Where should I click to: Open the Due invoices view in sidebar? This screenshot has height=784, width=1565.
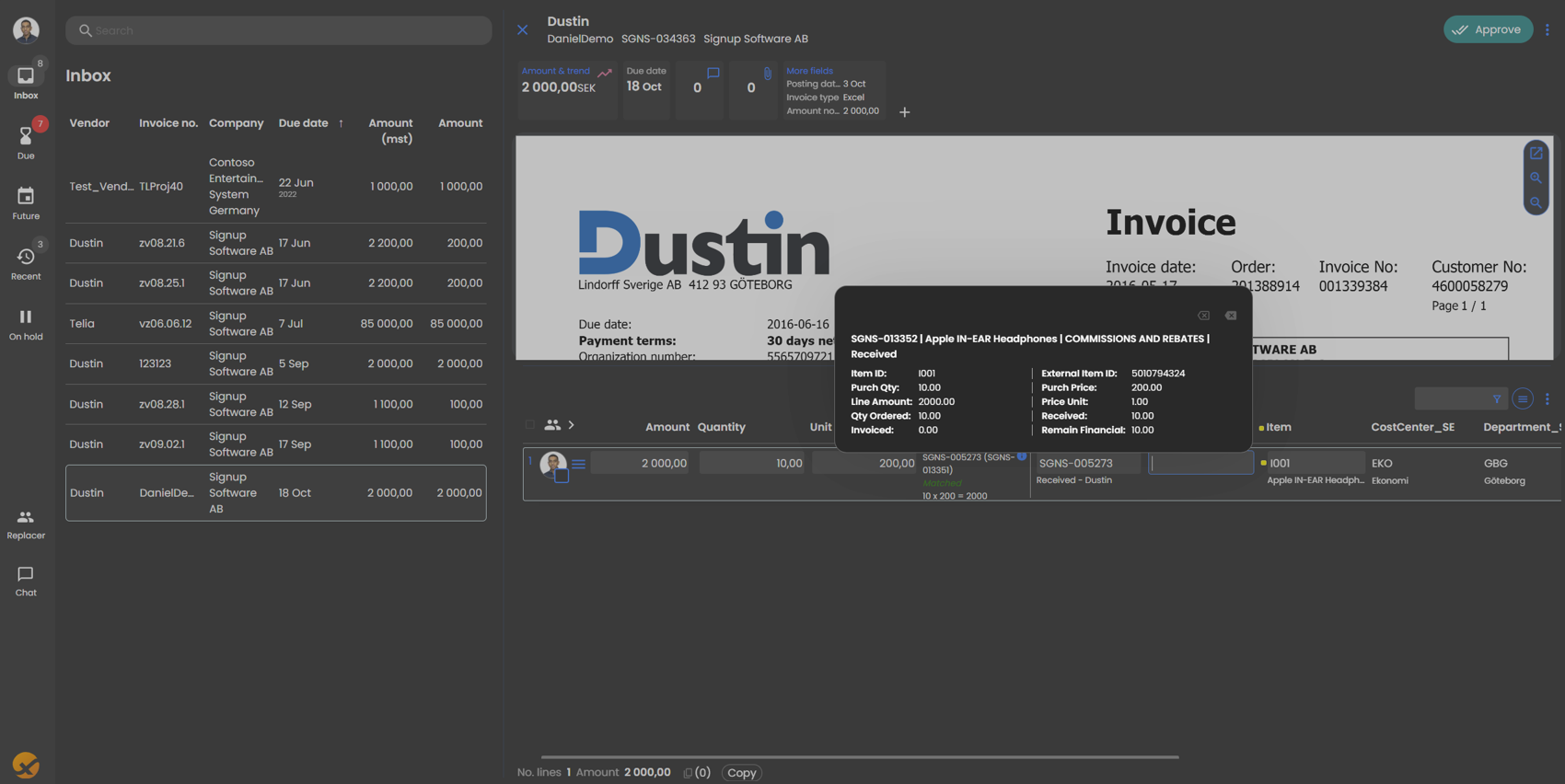pyautogui.click(x=26, y=141)
